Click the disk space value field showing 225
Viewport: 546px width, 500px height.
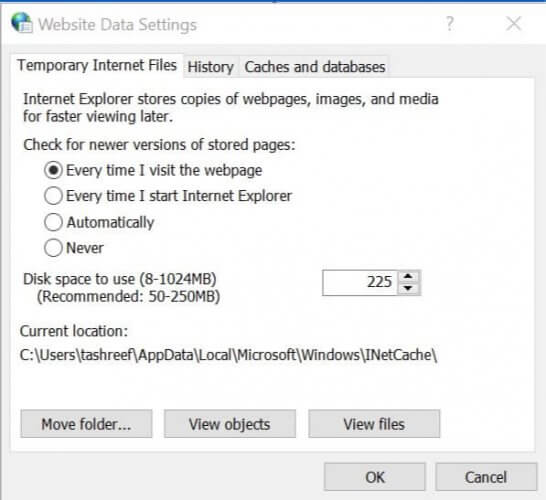tap(360, 282)
